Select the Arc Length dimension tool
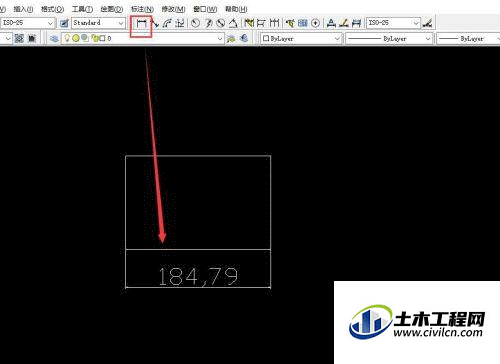500x364 pixels. click(167, 23)
